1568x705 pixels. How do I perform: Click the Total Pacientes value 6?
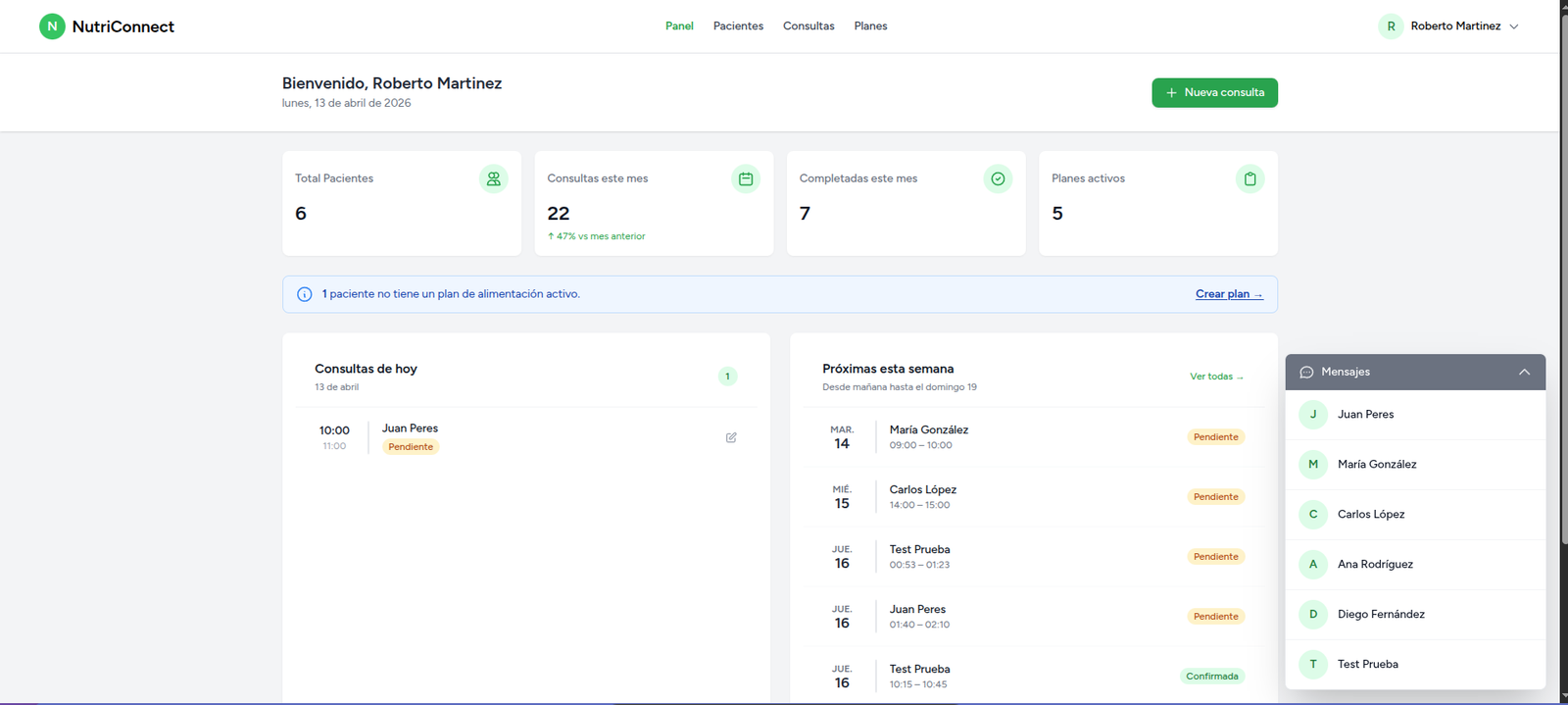pos(301,214)
